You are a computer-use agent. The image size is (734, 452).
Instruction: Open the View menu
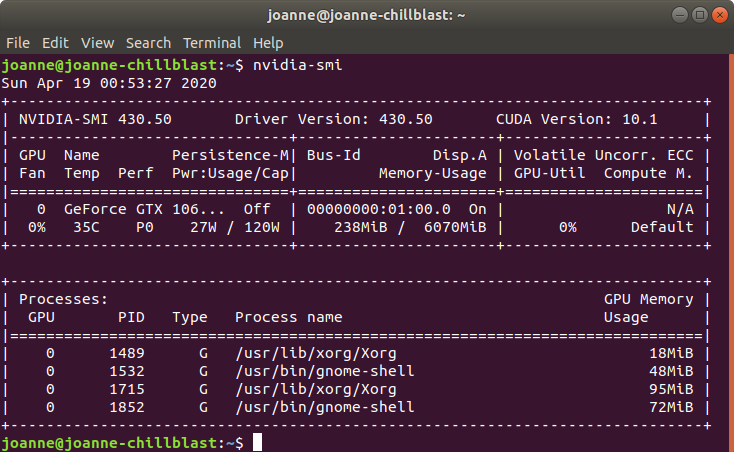coord(97,43)
